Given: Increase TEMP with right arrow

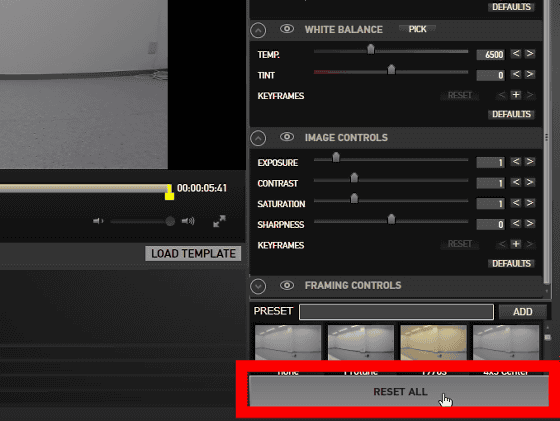Looking at the screenshot, I should 530,54.
